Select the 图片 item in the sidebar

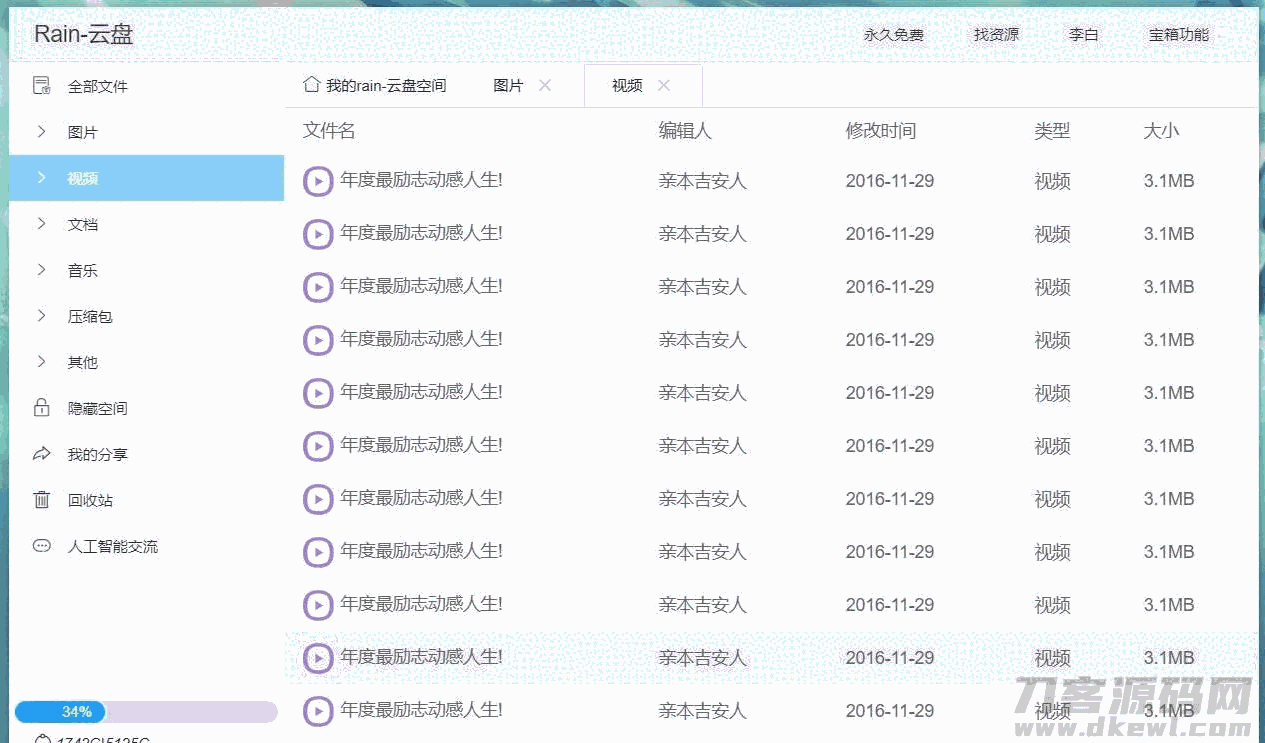[x=83, y=133]
